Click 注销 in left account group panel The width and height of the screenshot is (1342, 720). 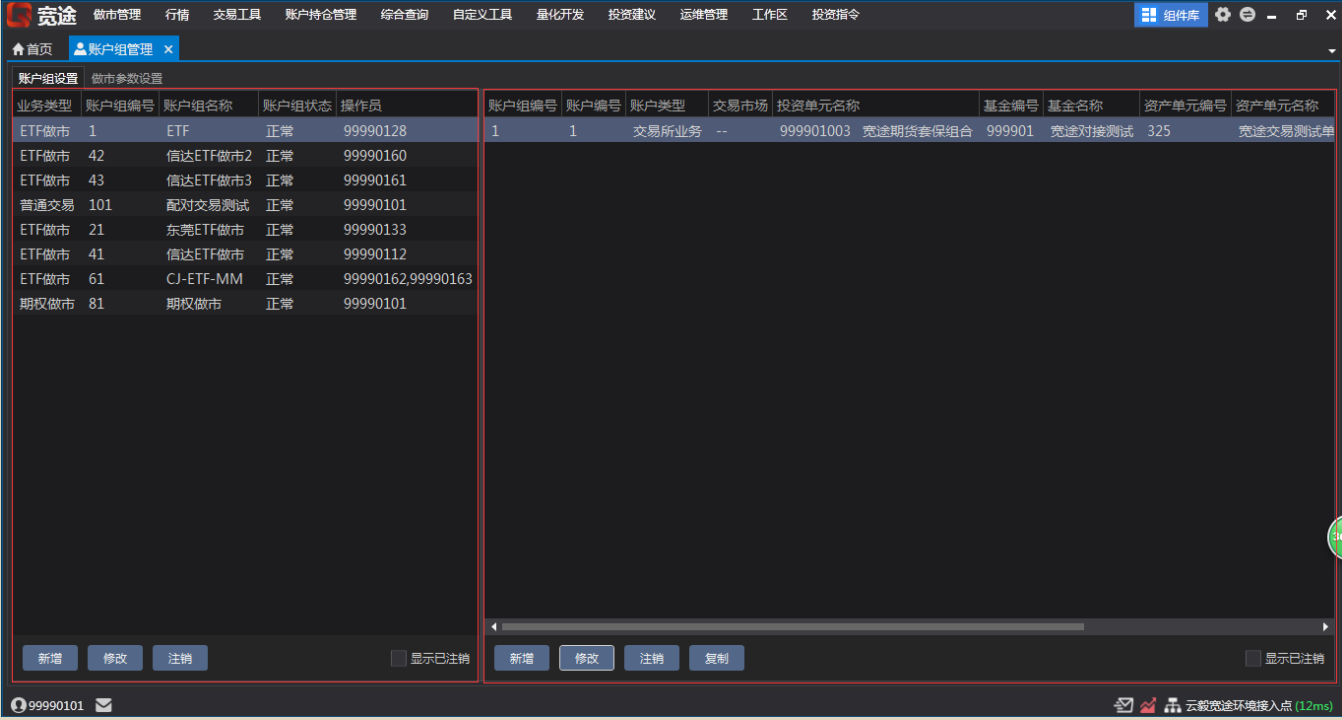(x=180, y=658)
